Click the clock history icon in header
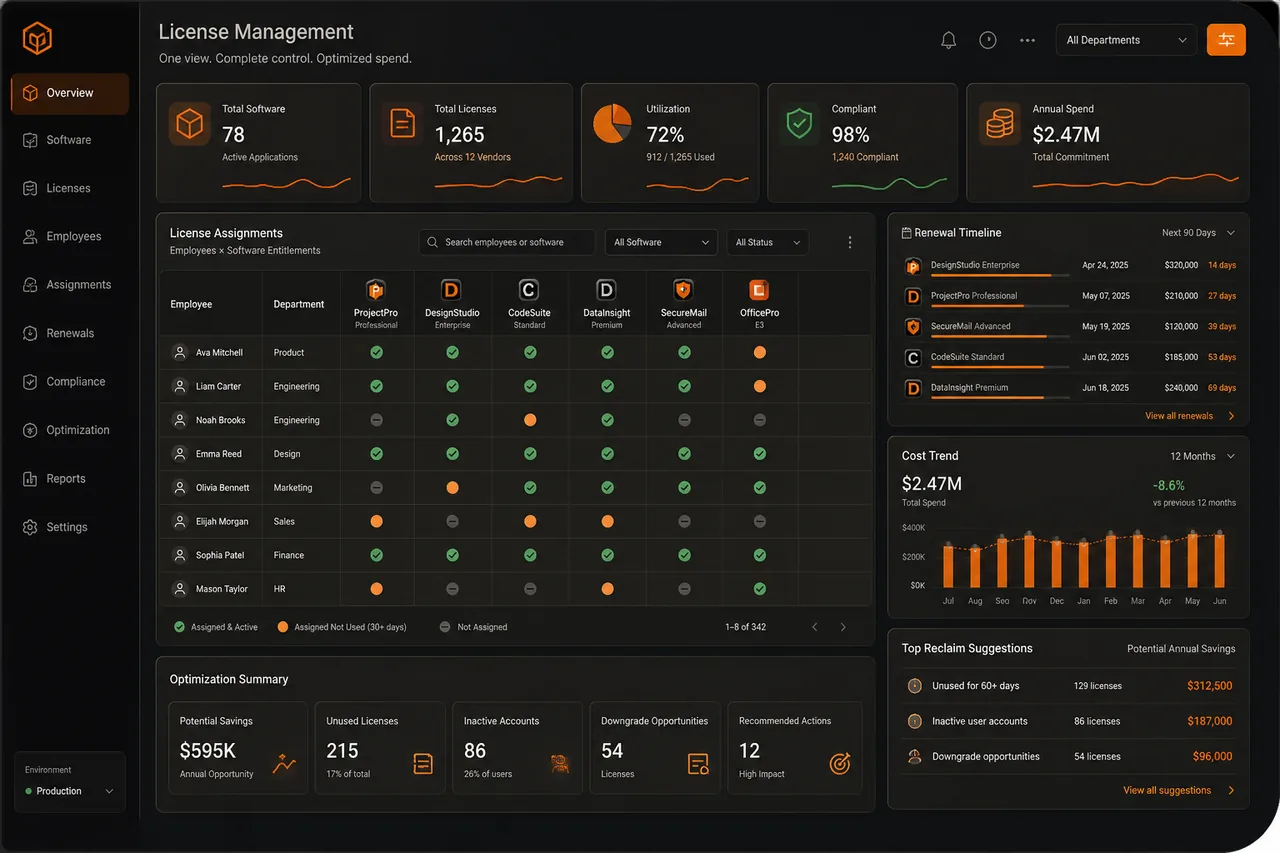Viewport: 1280px width, 853px height. pos(988,40)
